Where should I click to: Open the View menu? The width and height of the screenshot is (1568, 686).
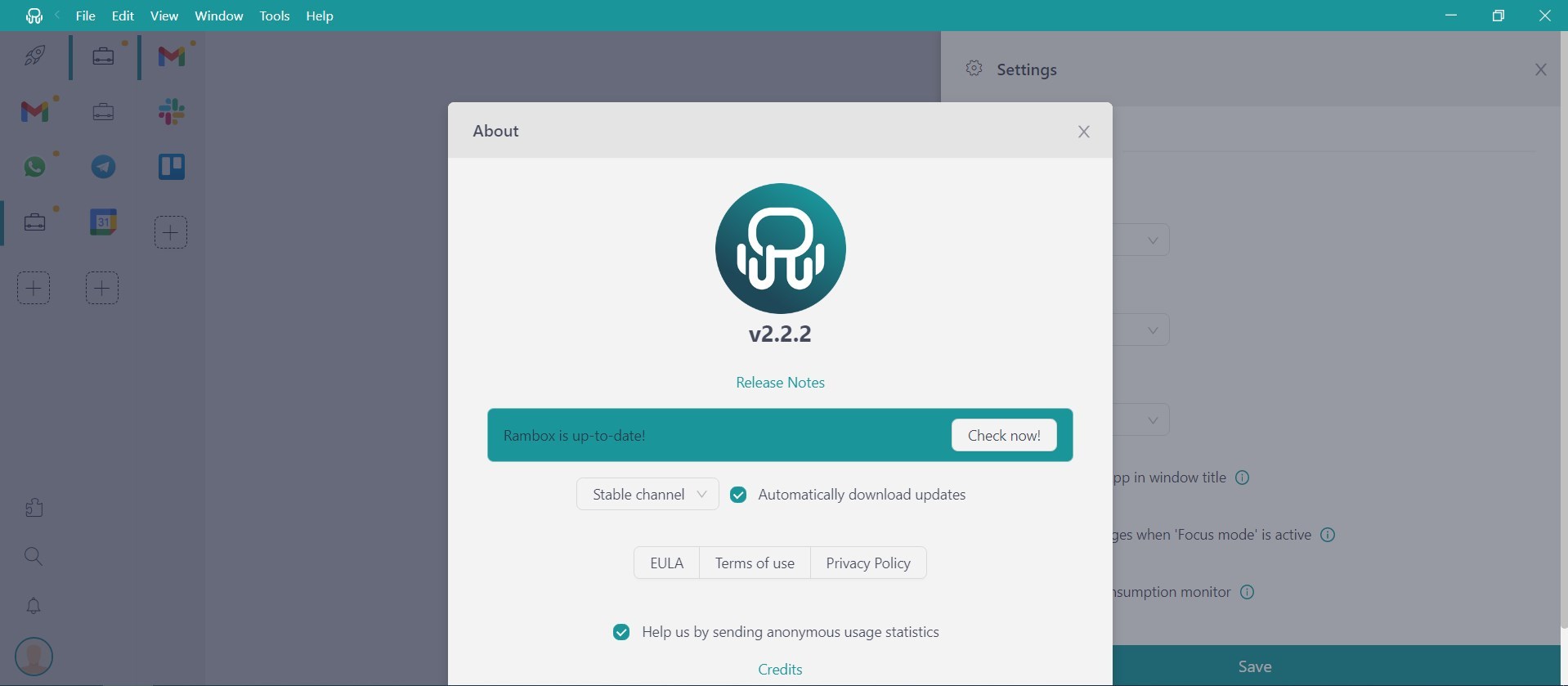(x=164, y=16)
